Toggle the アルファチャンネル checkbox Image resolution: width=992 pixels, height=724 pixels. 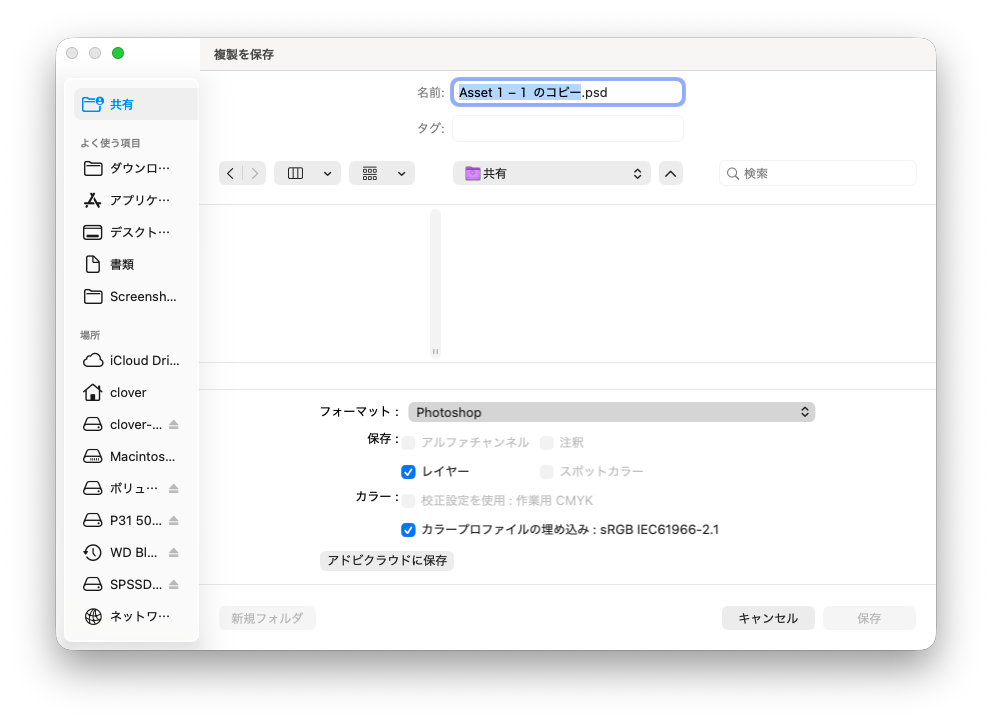[x=408, y=443]
